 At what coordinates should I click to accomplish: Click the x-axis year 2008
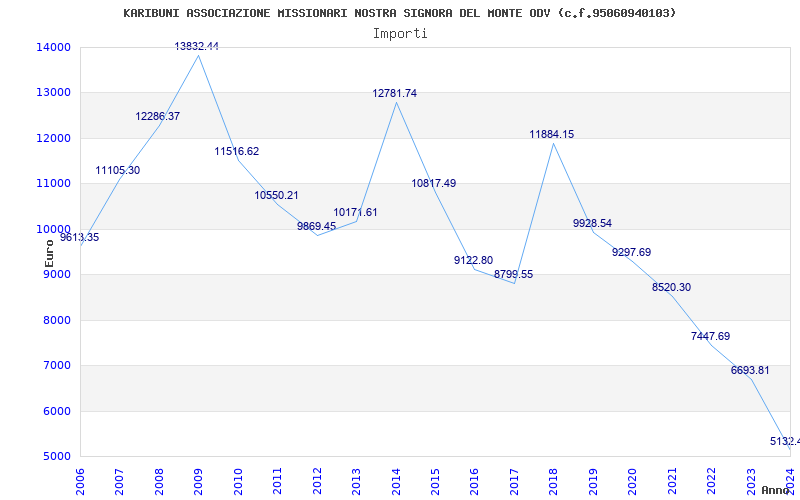(159, 481)
